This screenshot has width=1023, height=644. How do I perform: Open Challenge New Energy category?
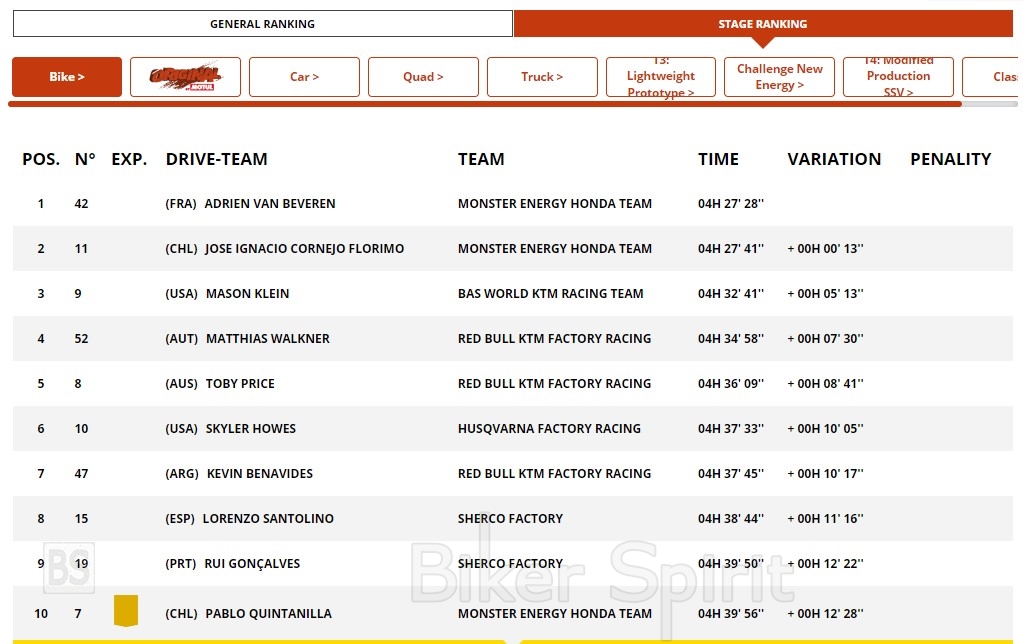[x=780, y=77]
